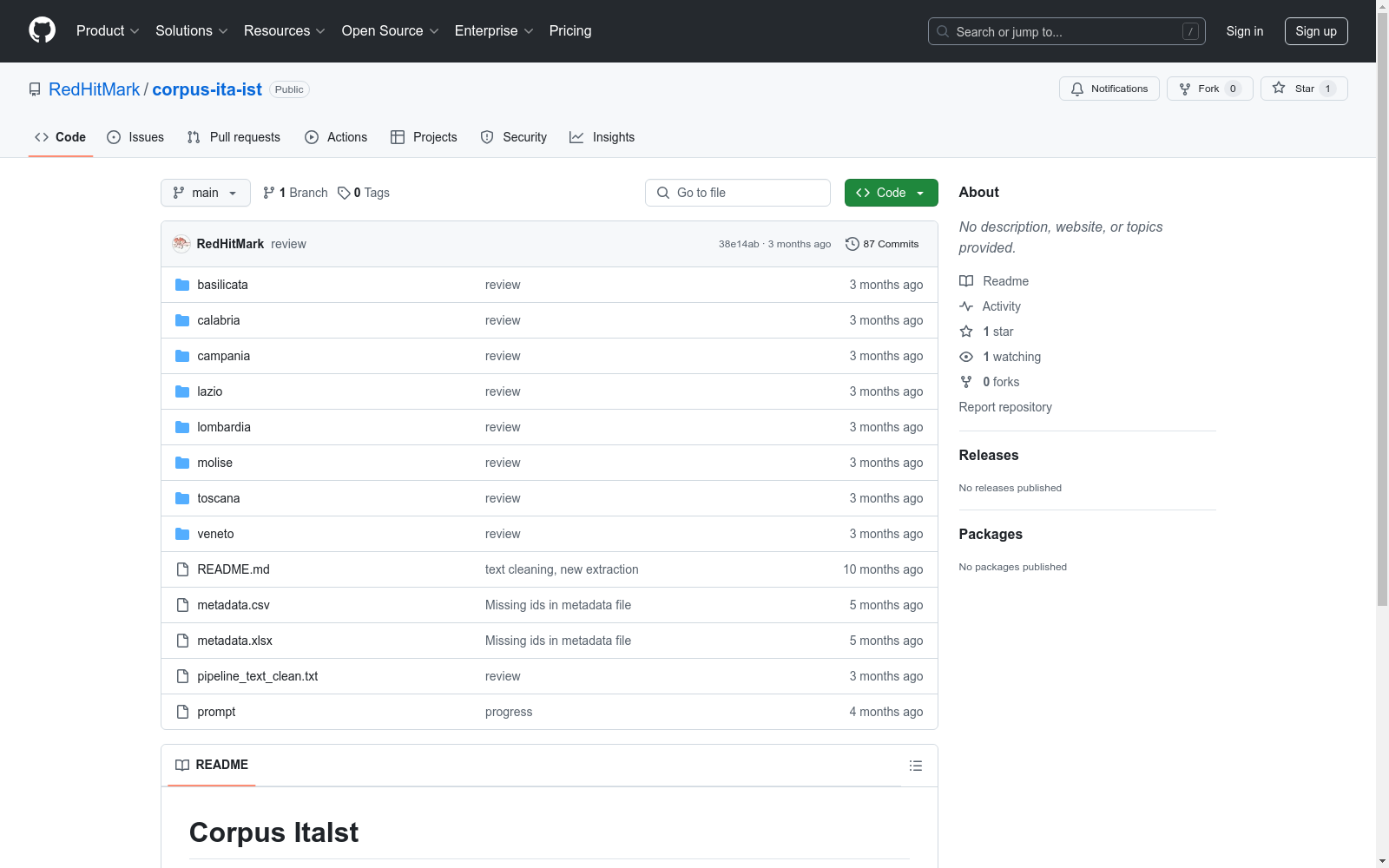The width and height of the screenshot is (1389, 868).
Task: Open the 38e14ab commit hash
Action: (739, 244)
